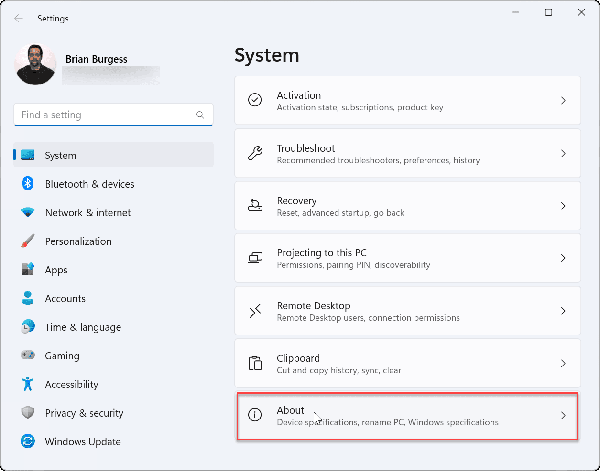Click the Troubleshoot wrench icon

coord(255,153)
